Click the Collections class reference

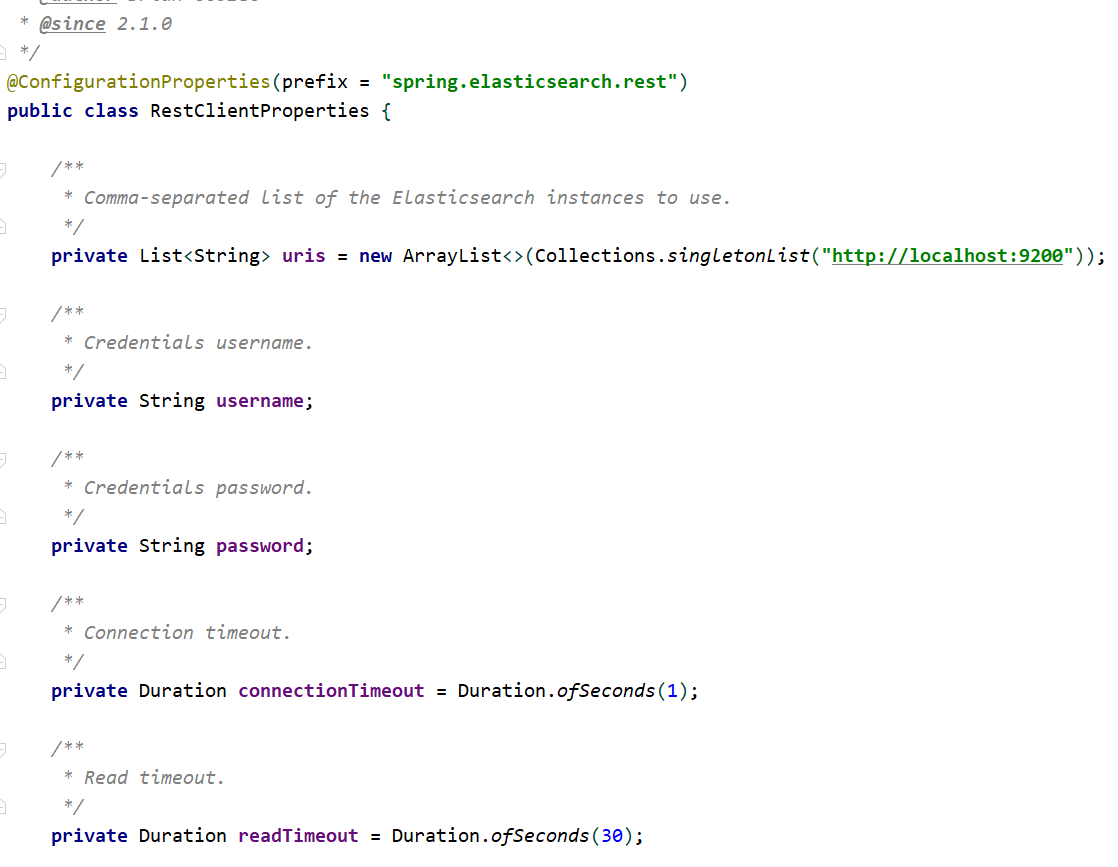click(x=595, y=256)
